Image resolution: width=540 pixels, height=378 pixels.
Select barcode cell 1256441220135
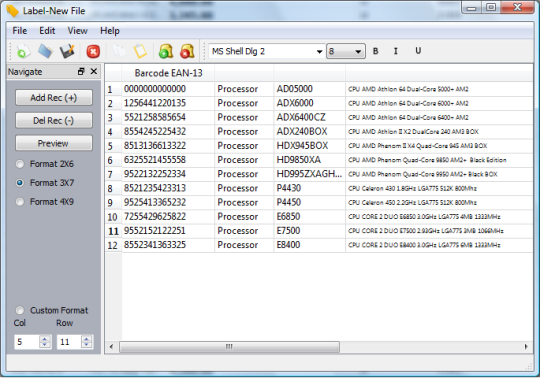click(x=168, y=103)
